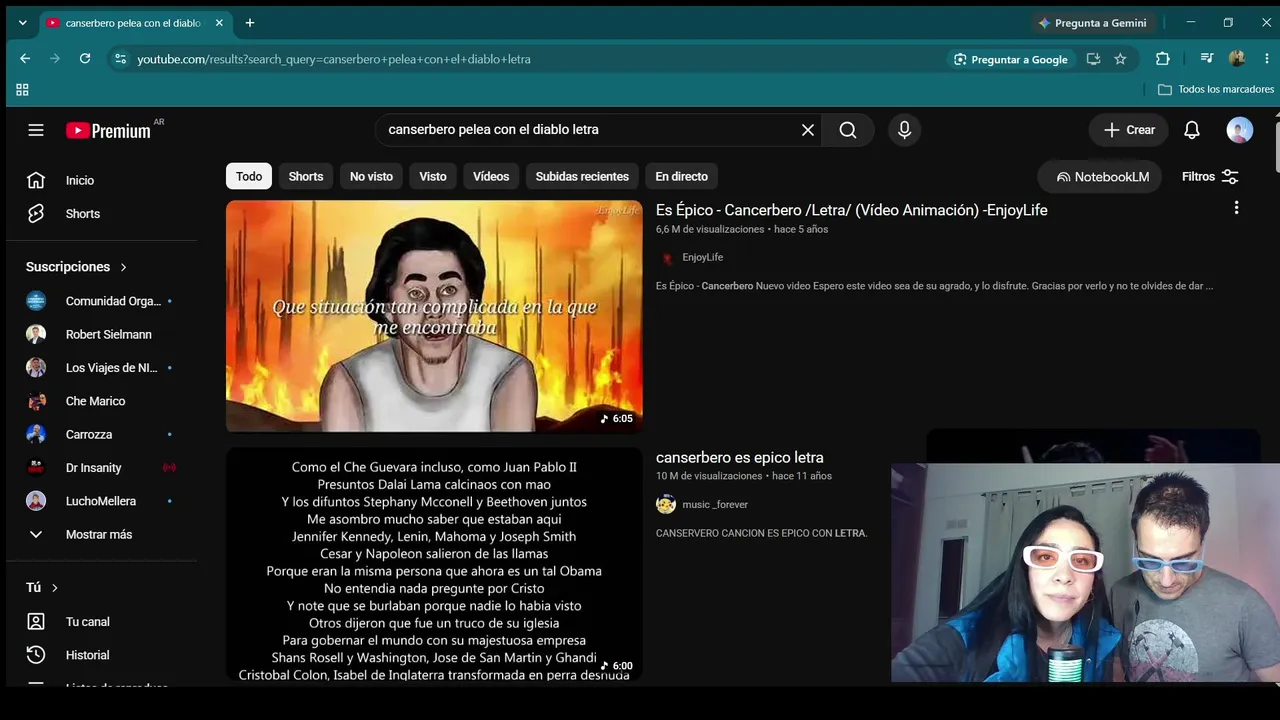Image resolution: width=1280 pixels, height=720 pixels.
Task: Open Todos los marcadores folder
Action: [x=1216, y=90]
